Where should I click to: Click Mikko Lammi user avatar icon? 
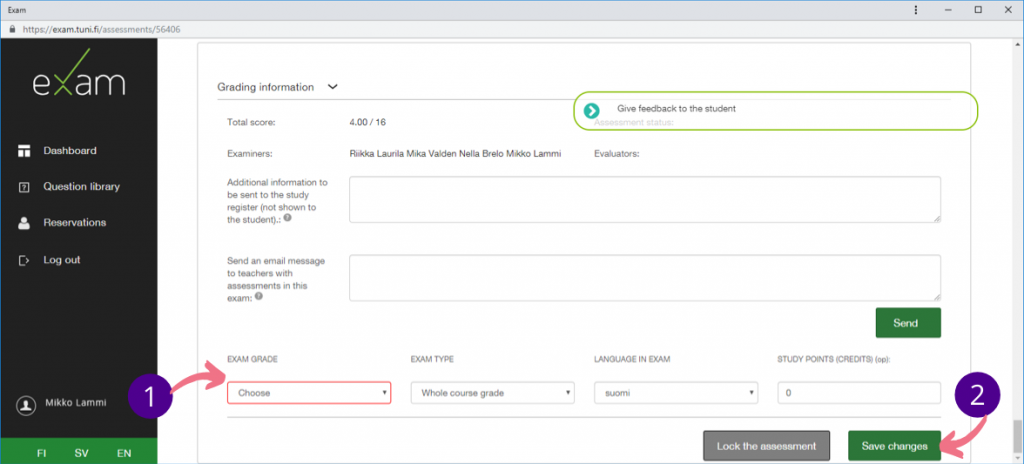(26, 405)
